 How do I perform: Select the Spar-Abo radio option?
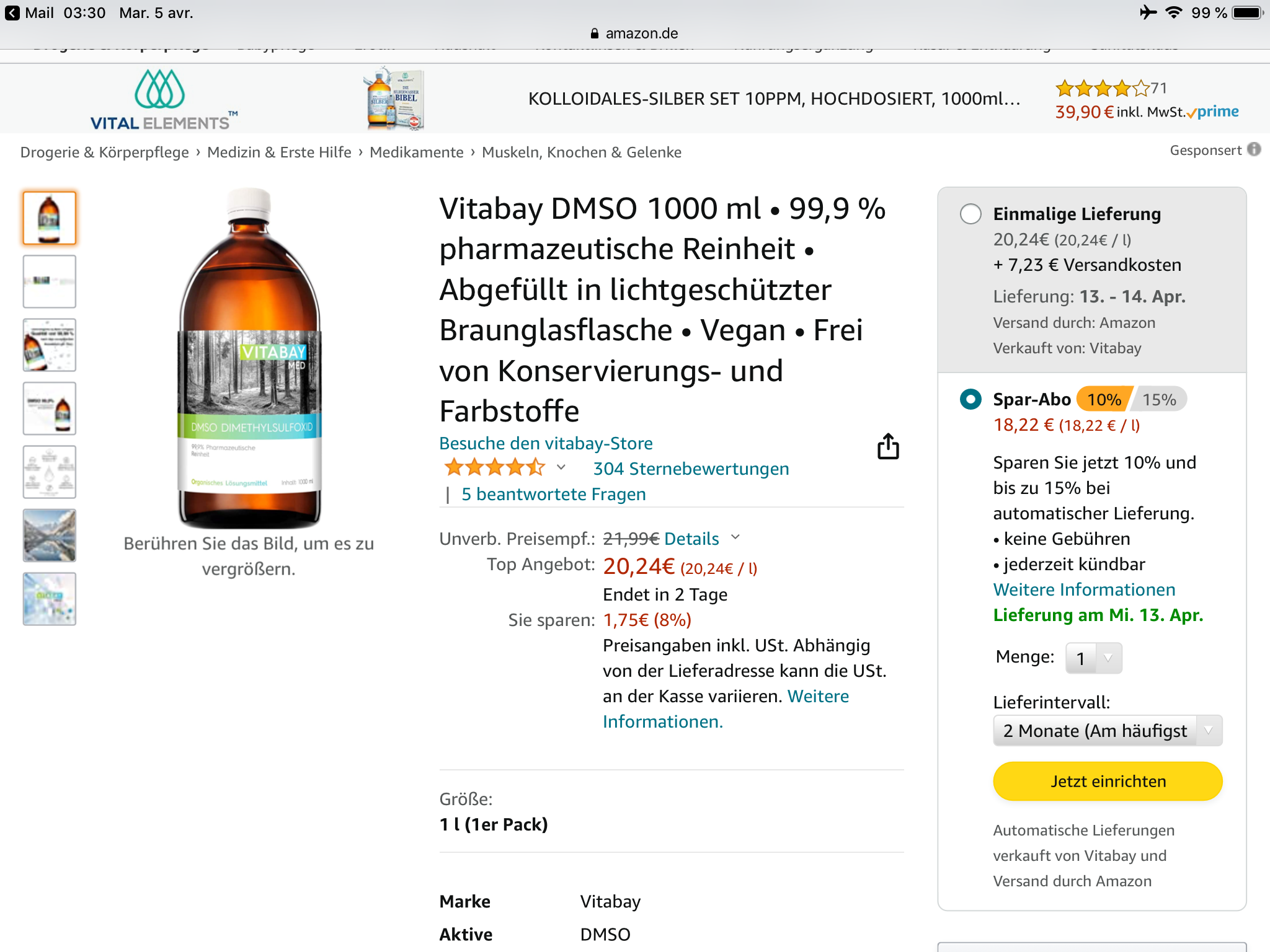(x=970, y=399)
